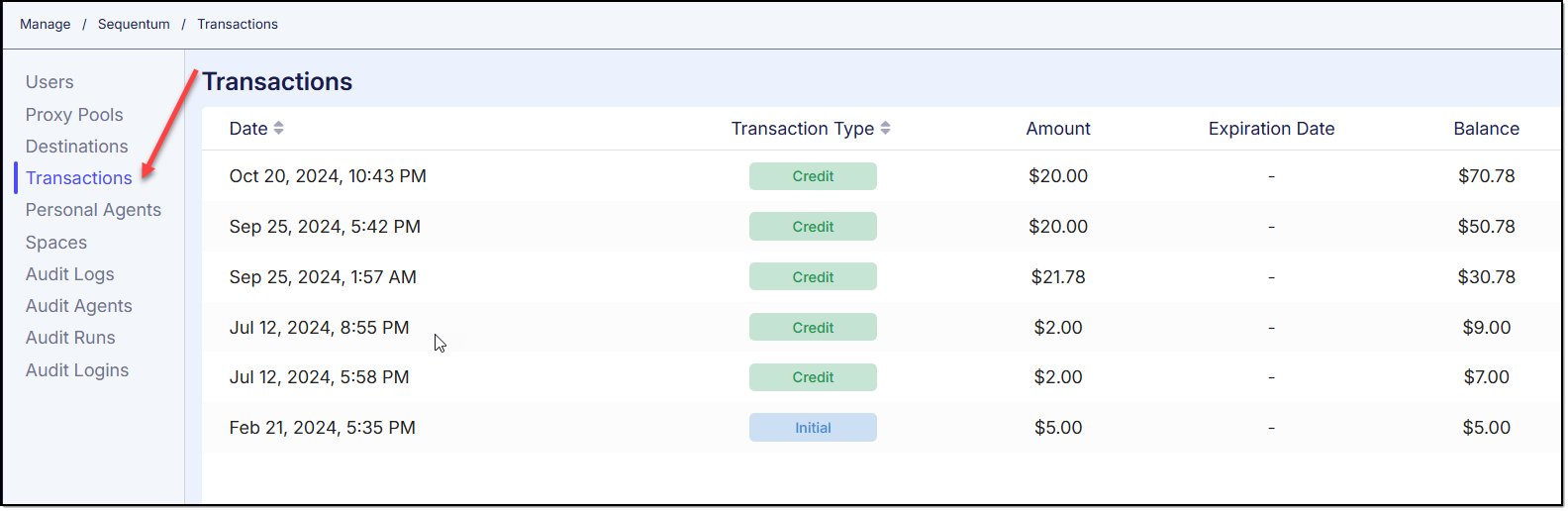Click the Initial transaction type badge
The height and width of the screenshot is (511, 1568).
click(x=813, y=428)
